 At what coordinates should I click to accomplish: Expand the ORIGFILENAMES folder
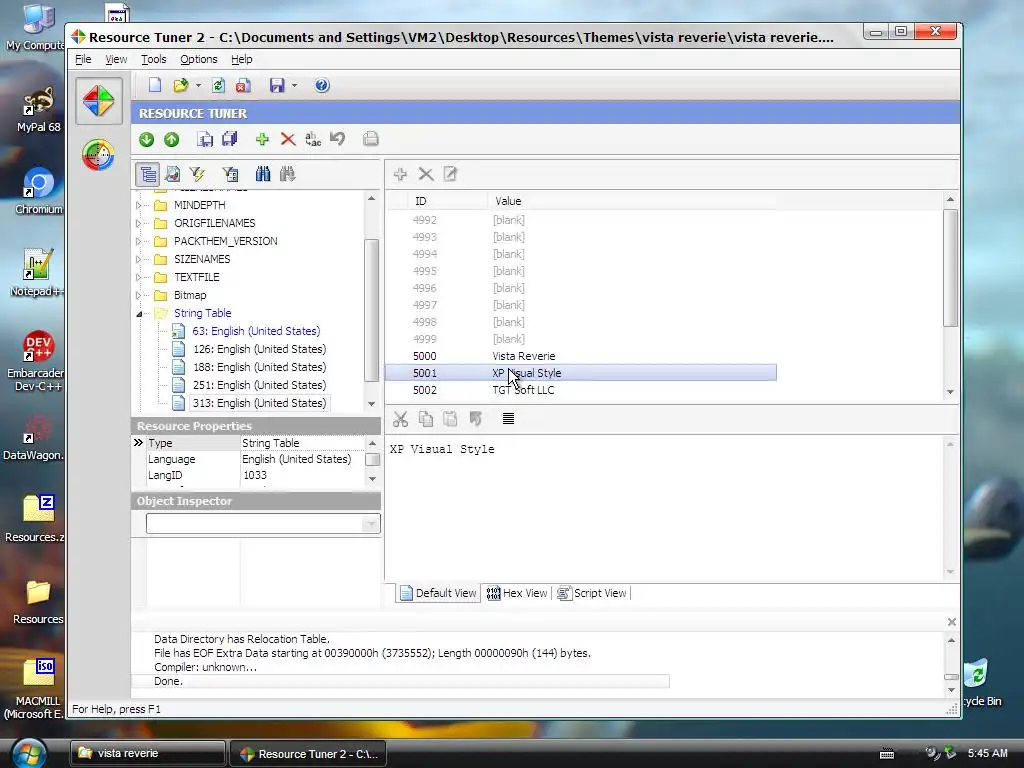[138, 223]
